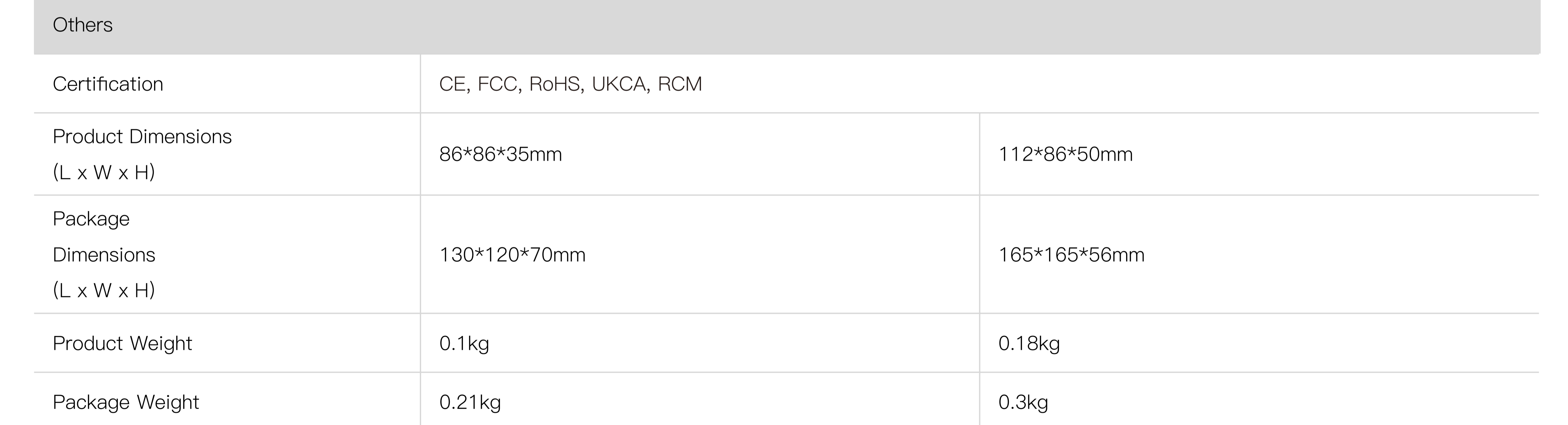The width and height of the screenshot is (1568, 425).
Task: Select the 86*86*35mm dimension value
Action: coord(500,155)
